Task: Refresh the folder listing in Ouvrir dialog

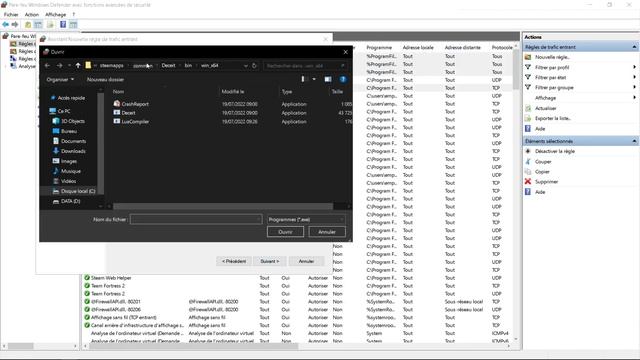Action: [254, 65]
